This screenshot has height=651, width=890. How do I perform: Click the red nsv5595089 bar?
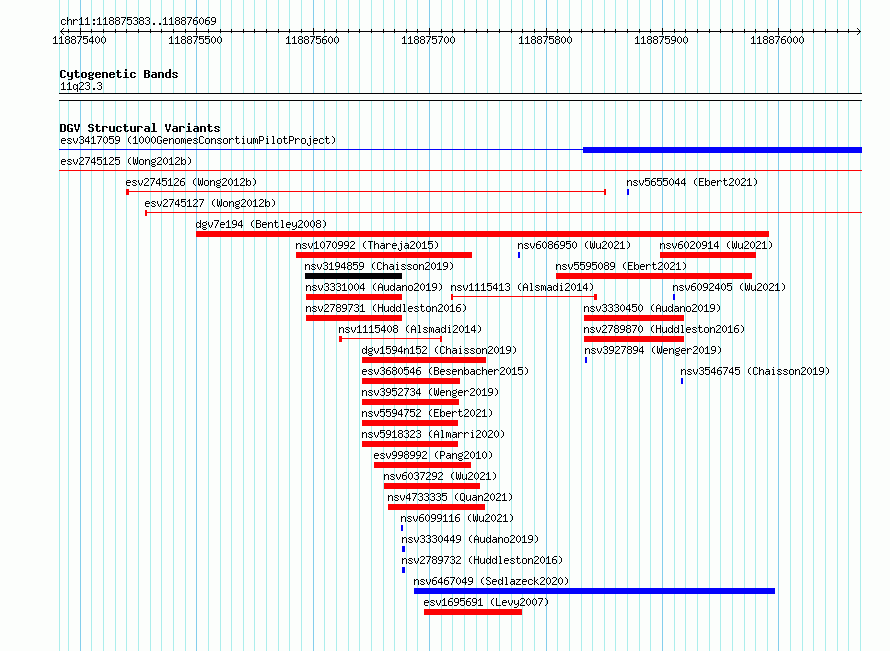[x=654, y=276]
